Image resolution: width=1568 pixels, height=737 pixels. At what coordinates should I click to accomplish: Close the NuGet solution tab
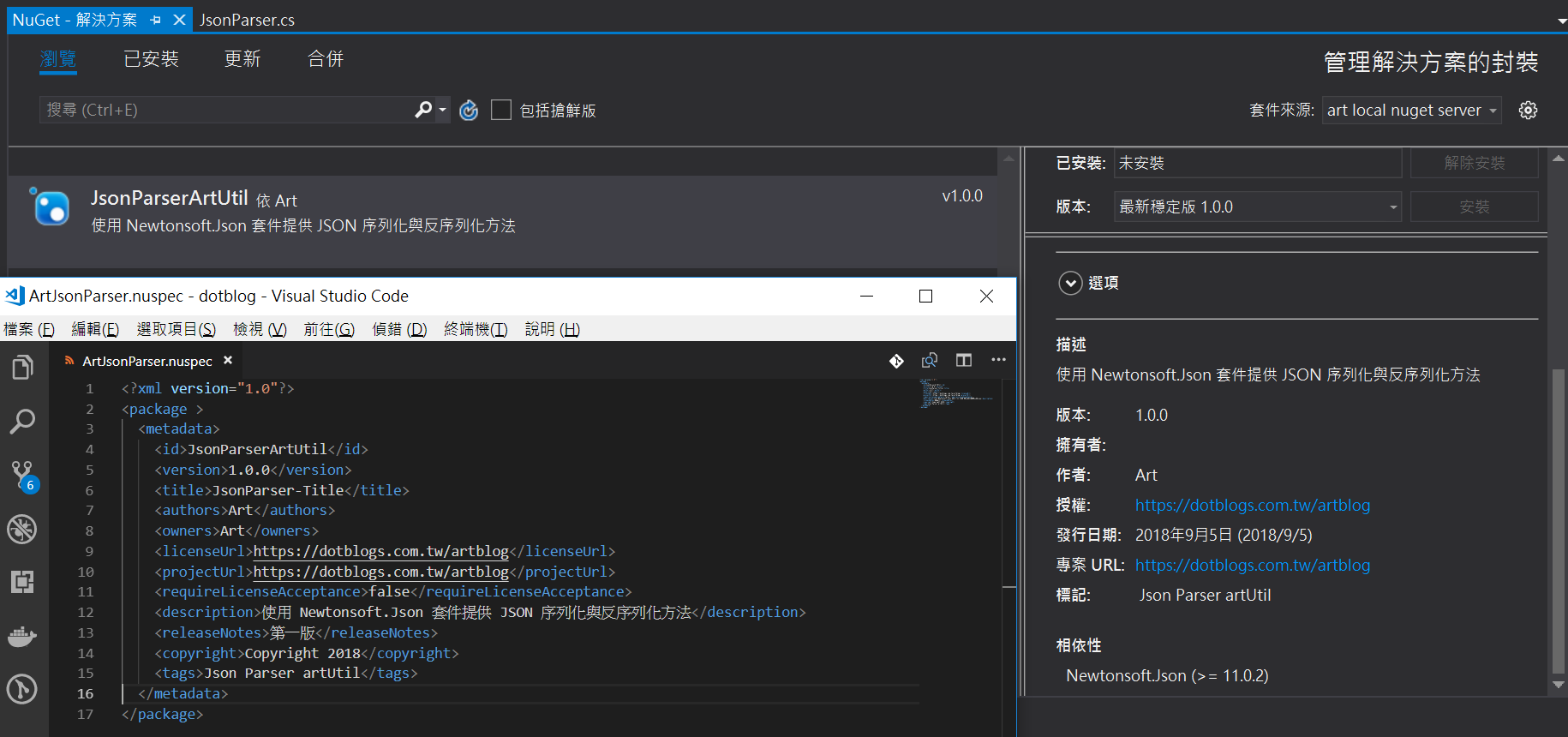[x=179, y=20]
